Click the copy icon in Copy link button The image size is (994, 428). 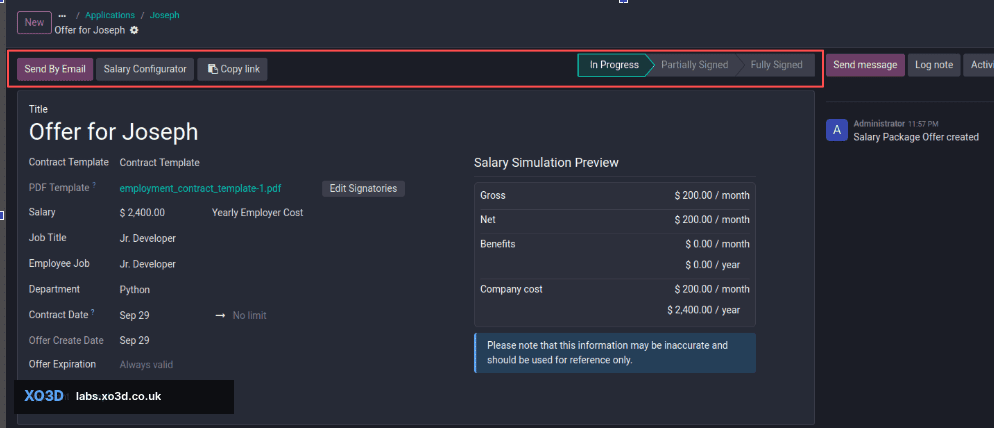pos(212,69)
